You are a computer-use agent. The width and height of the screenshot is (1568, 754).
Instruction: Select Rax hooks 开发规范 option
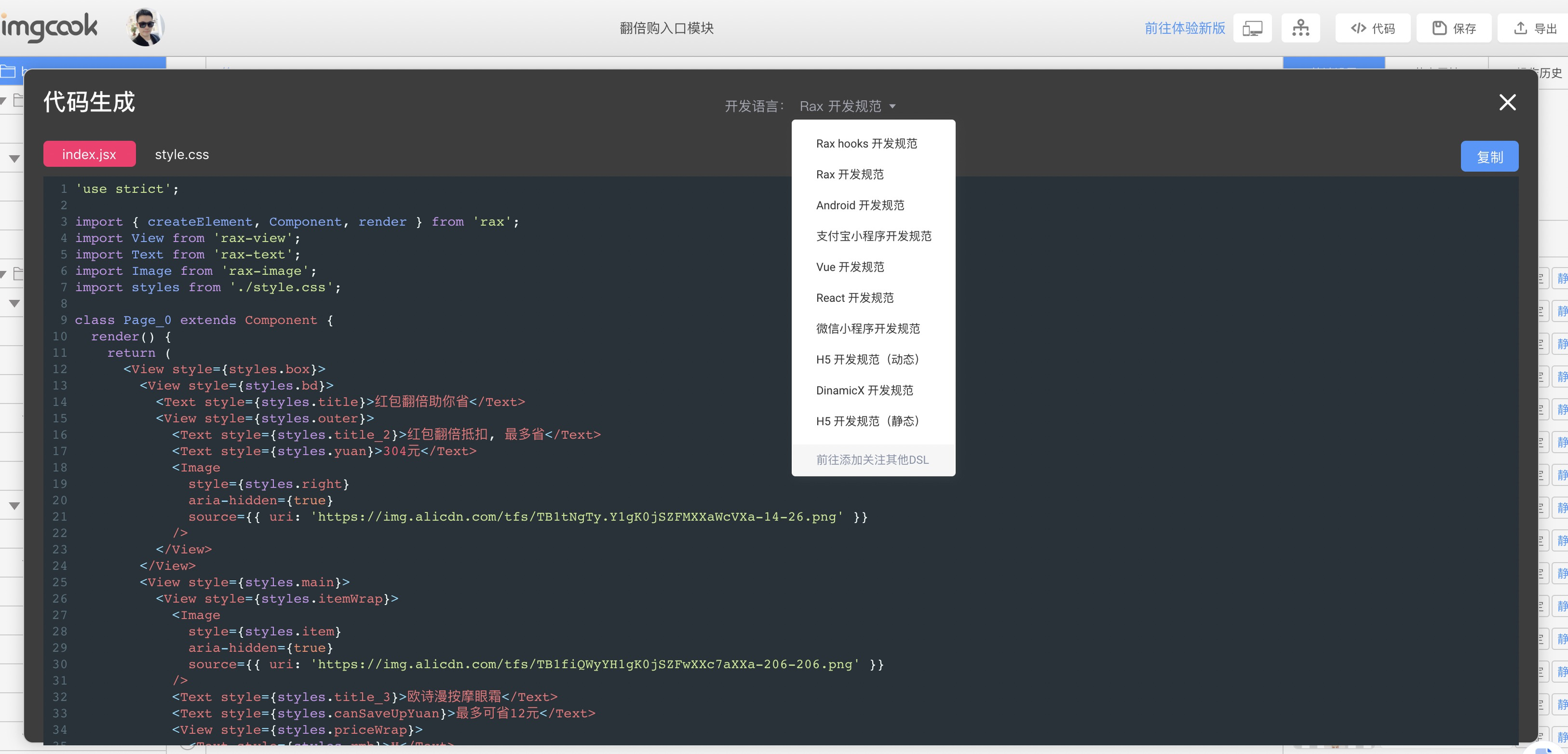[866, 144]
